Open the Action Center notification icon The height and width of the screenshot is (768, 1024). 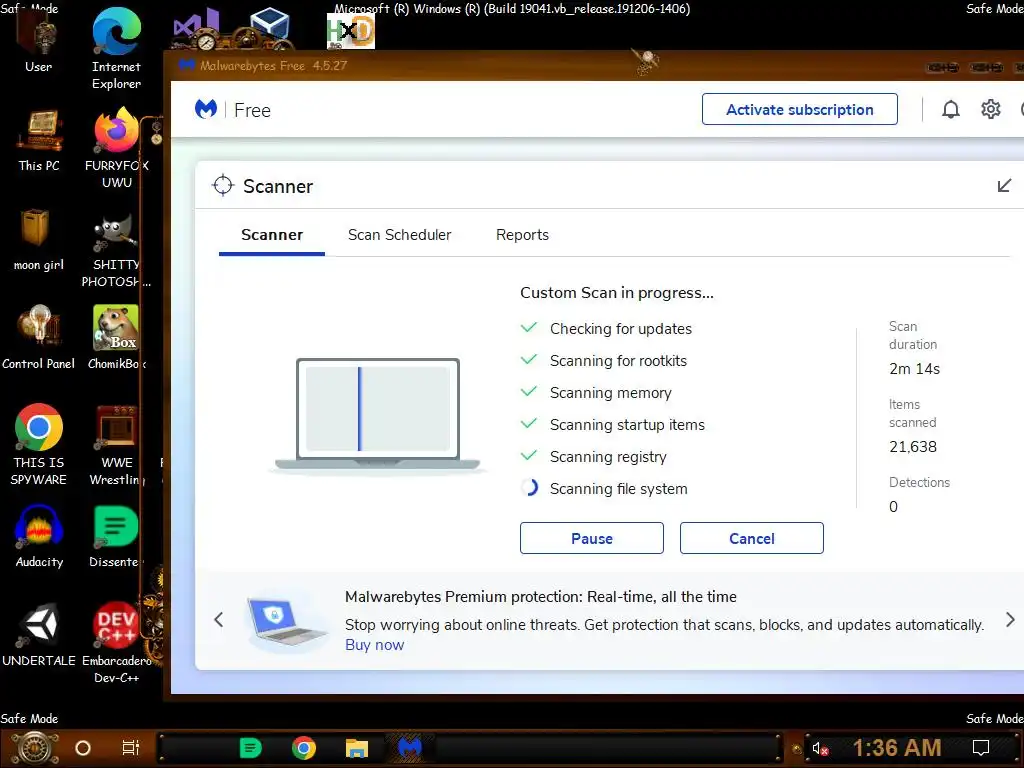(980, 748)
